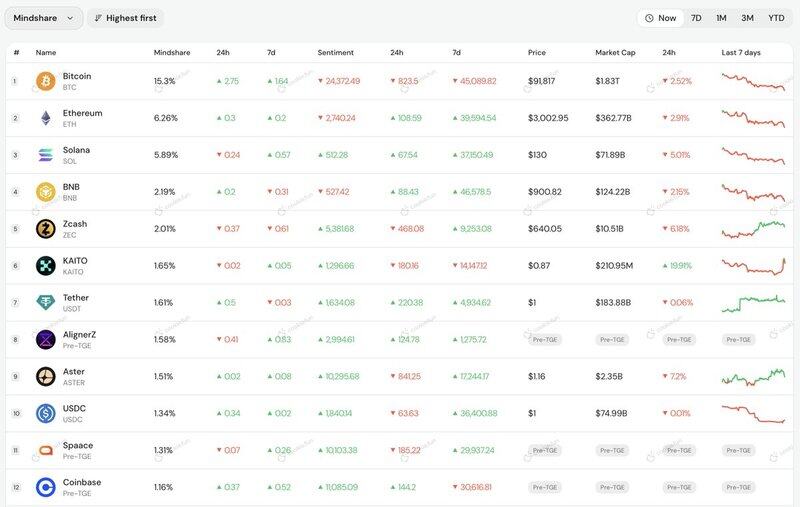Sort by Sentiment column header

(x=335, y=52)
